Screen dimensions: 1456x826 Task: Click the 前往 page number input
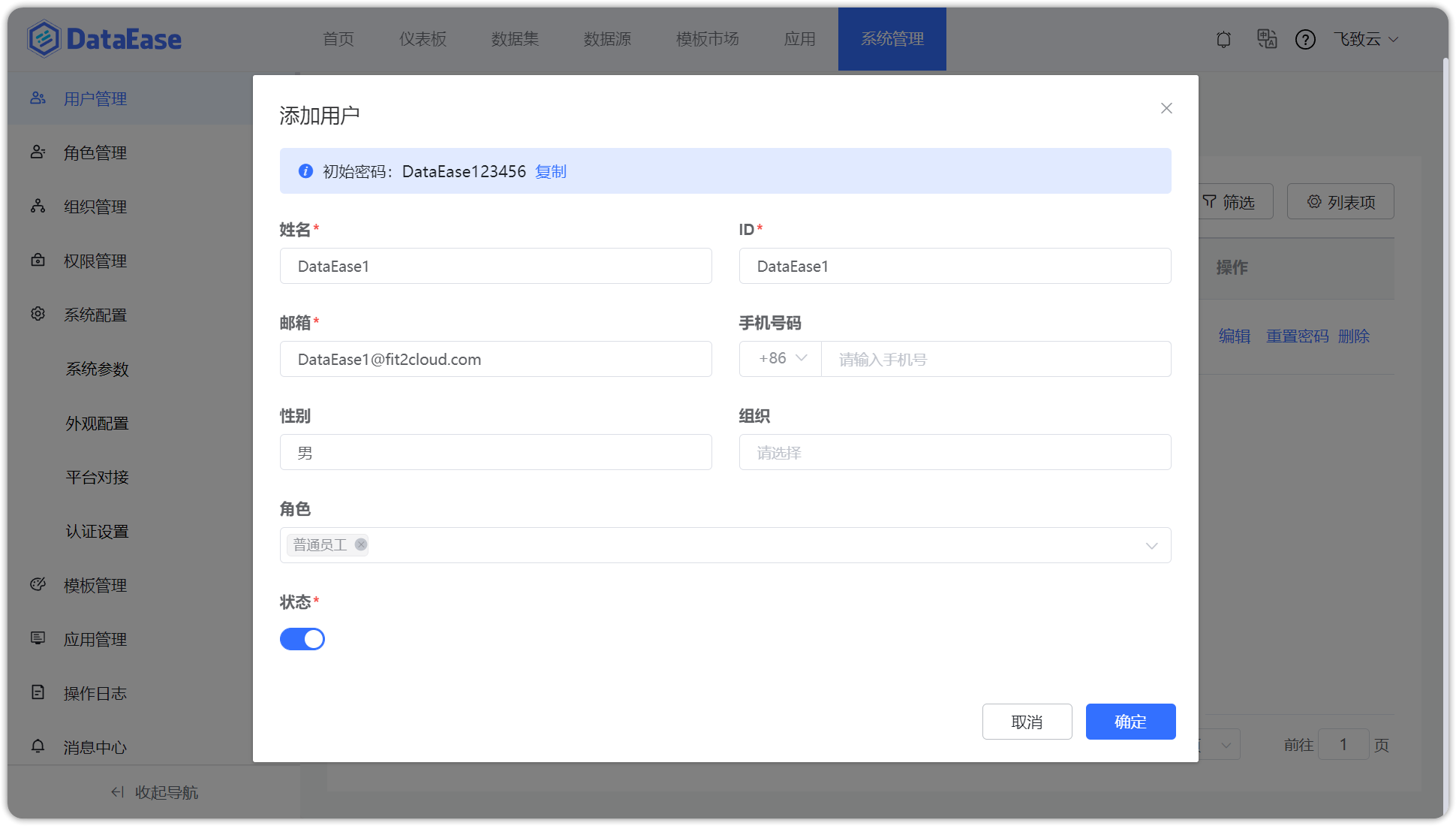pyautogui.click(x=1343, y=744)
